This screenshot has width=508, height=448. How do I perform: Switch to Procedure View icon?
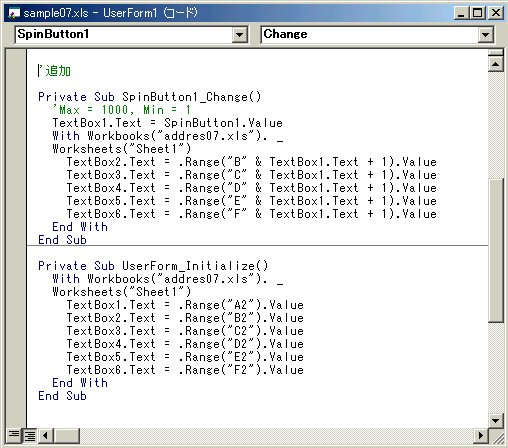coord(14,435)
